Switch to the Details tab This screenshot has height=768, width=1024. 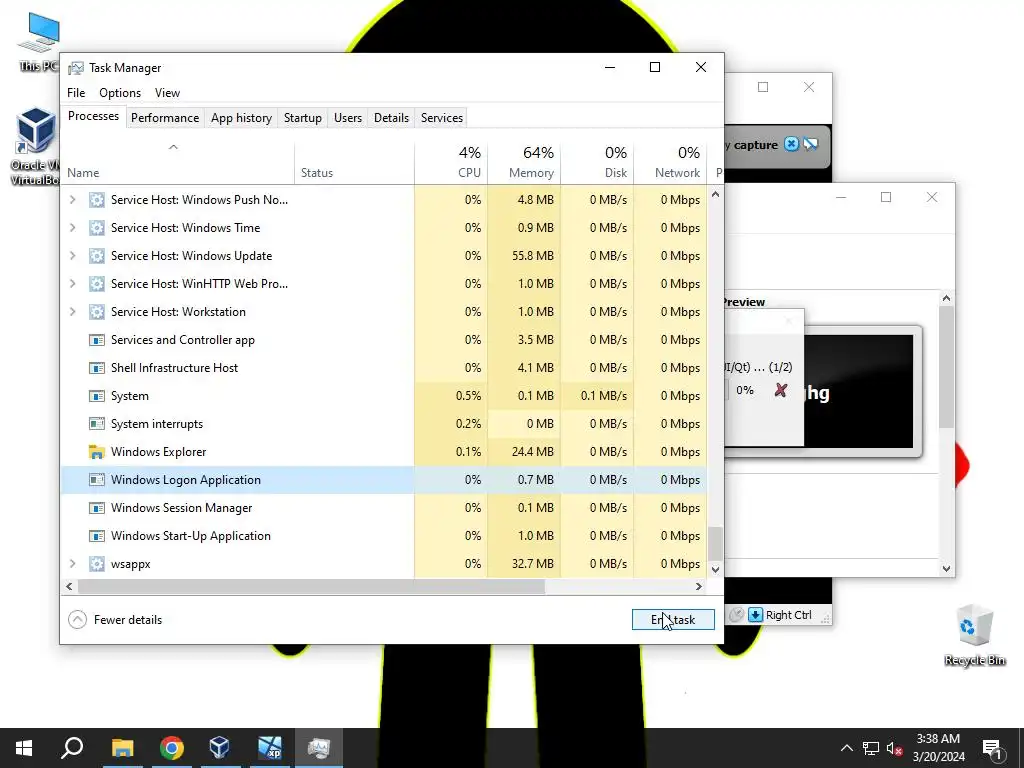click(x=391, y=118)
